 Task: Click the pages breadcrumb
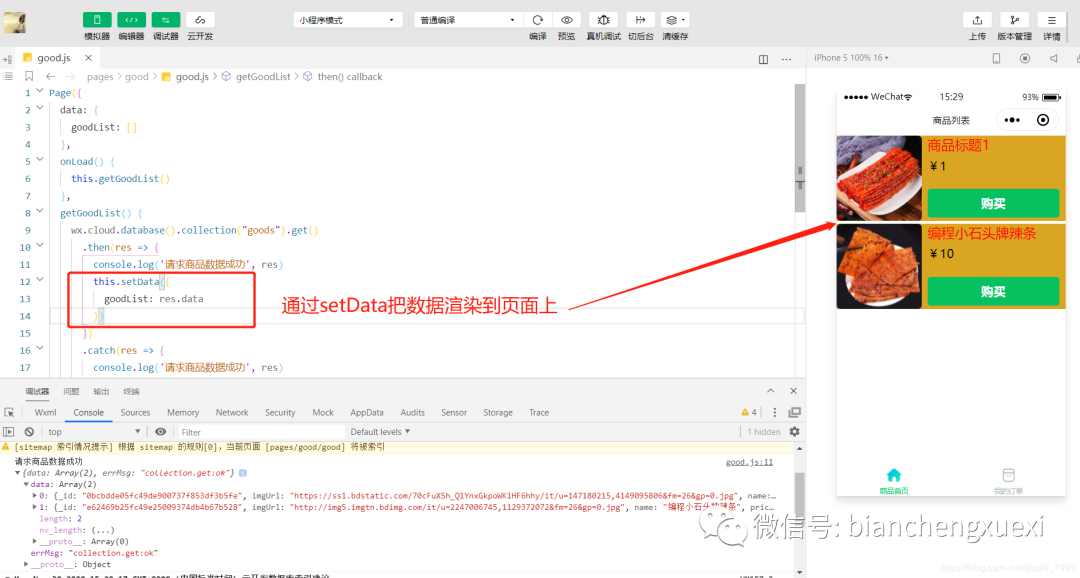[100, 76]
